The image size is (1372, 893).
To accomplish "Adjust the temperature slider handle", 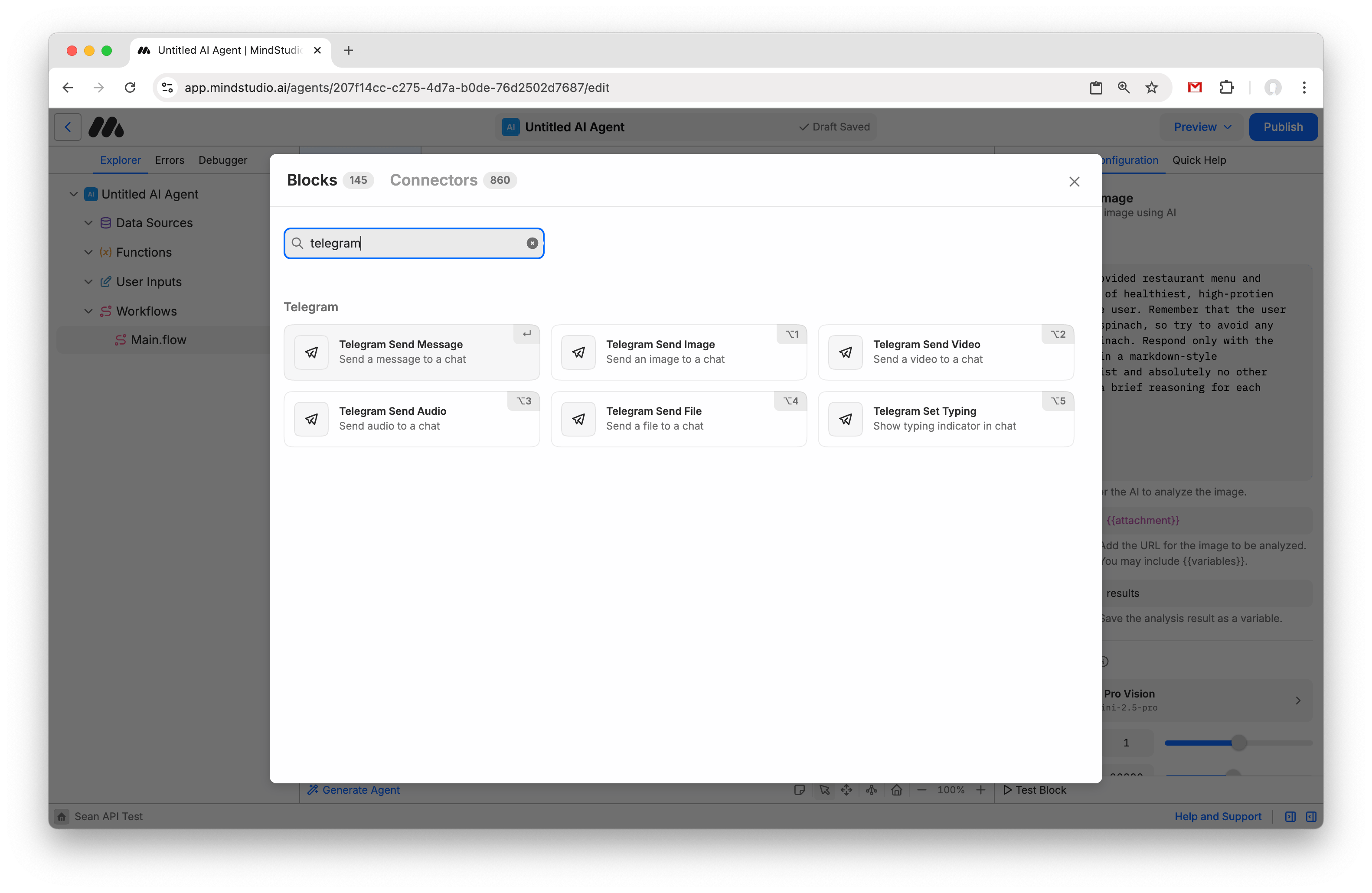I will 1238,743.
